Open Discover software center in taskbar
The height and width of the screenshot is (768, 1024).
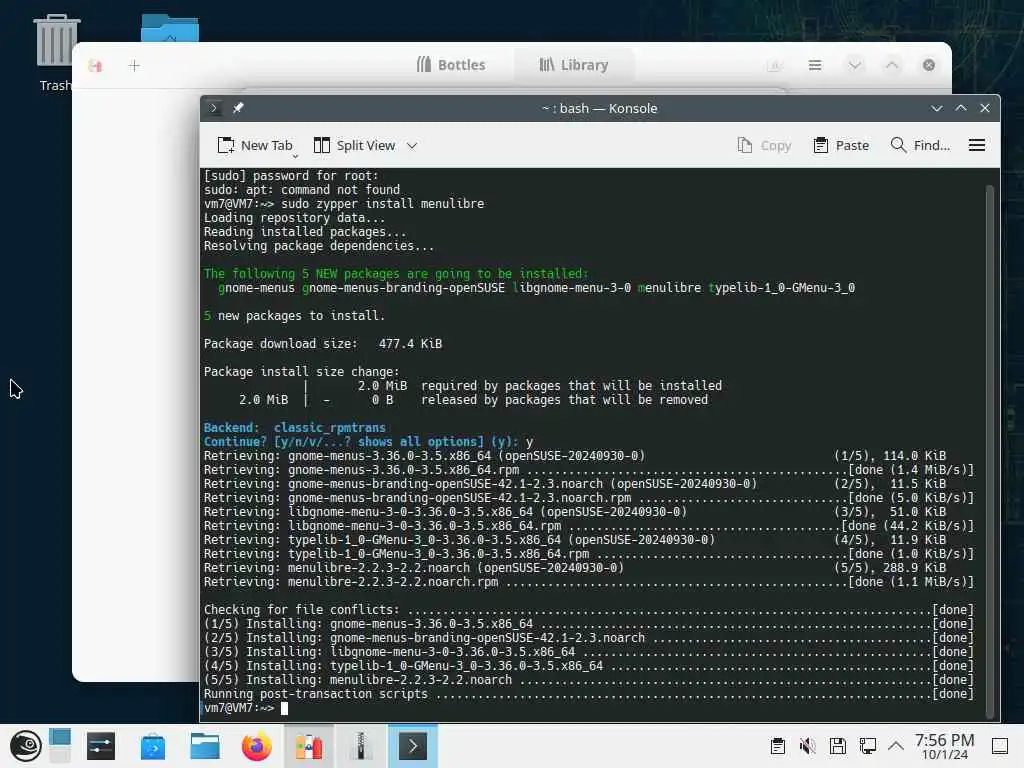pyautogui.click(x=153, y=746)
